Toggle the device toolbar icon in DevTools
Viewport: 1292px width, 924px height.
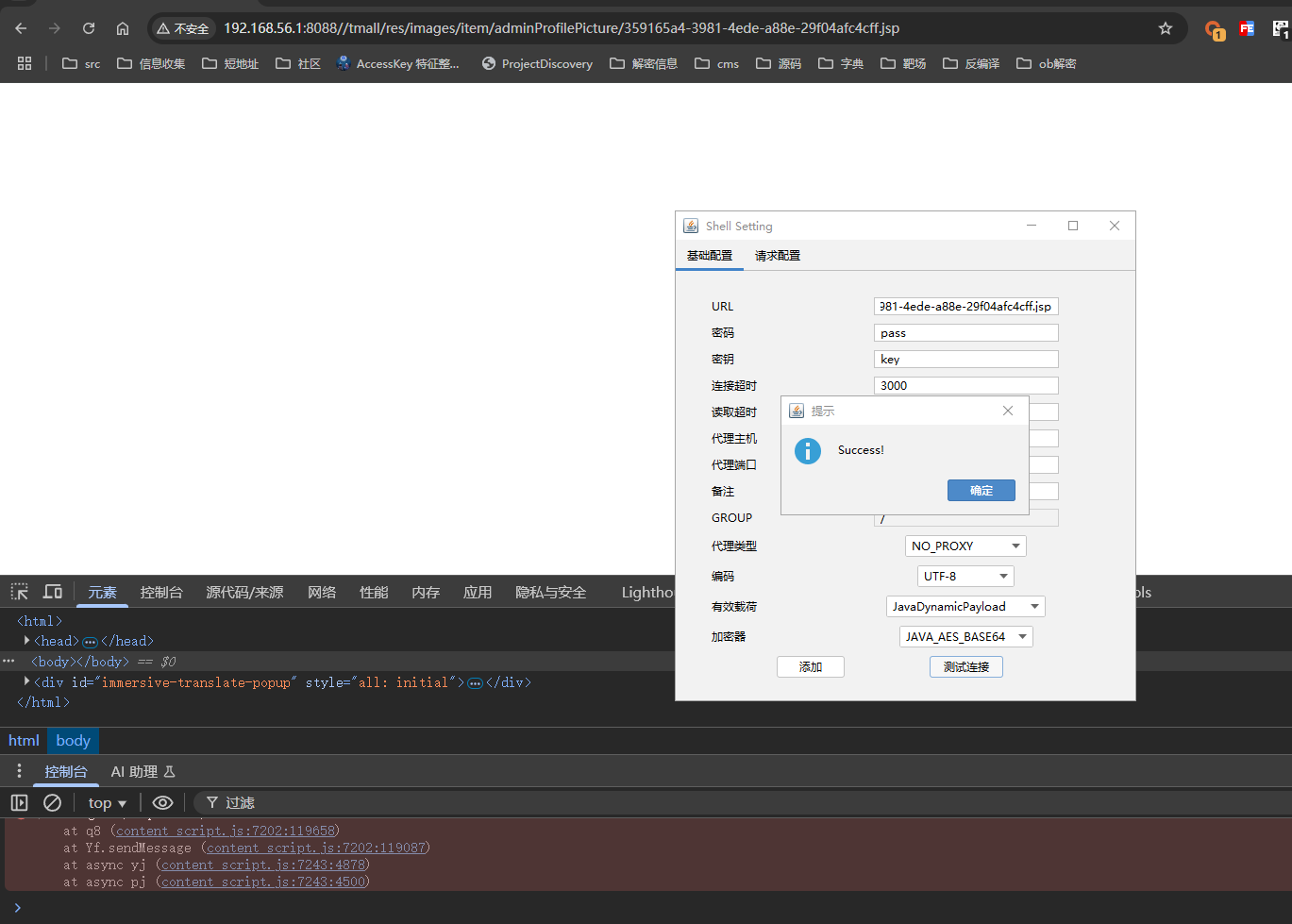(53, 592)
